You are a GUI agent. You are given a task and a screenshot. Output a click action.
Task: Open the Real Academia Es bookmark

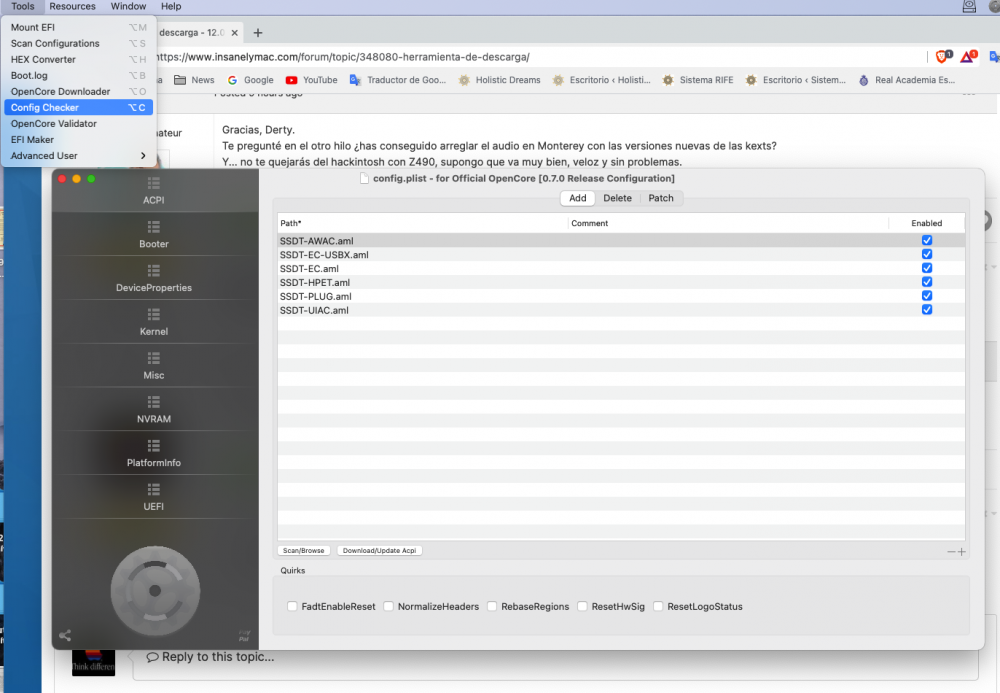click(906, 80)
